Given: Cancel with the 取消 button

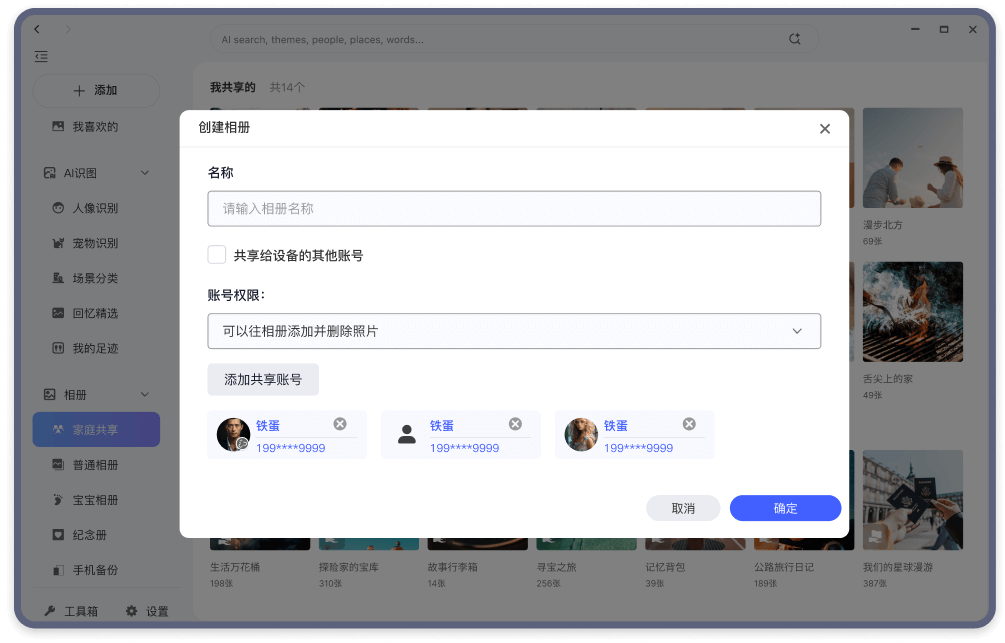Looking at the screenshot, I should tap(683, 508).
